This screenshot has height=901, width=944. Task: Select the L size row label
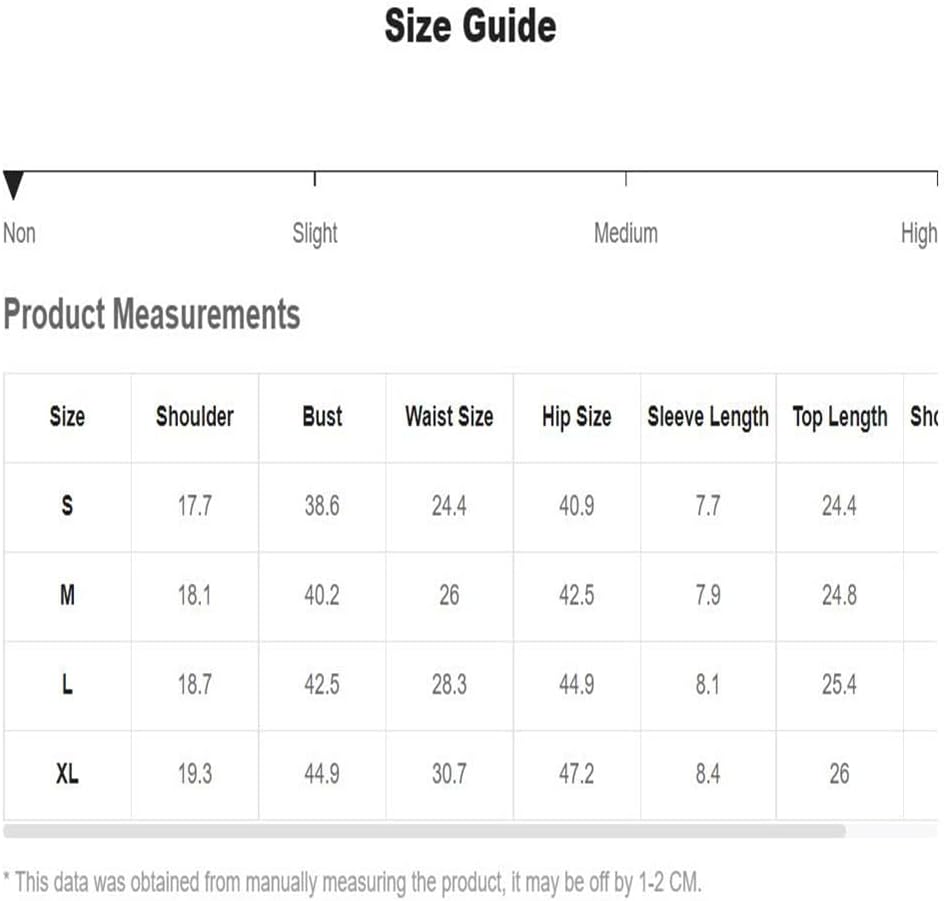tap(67, 684)
